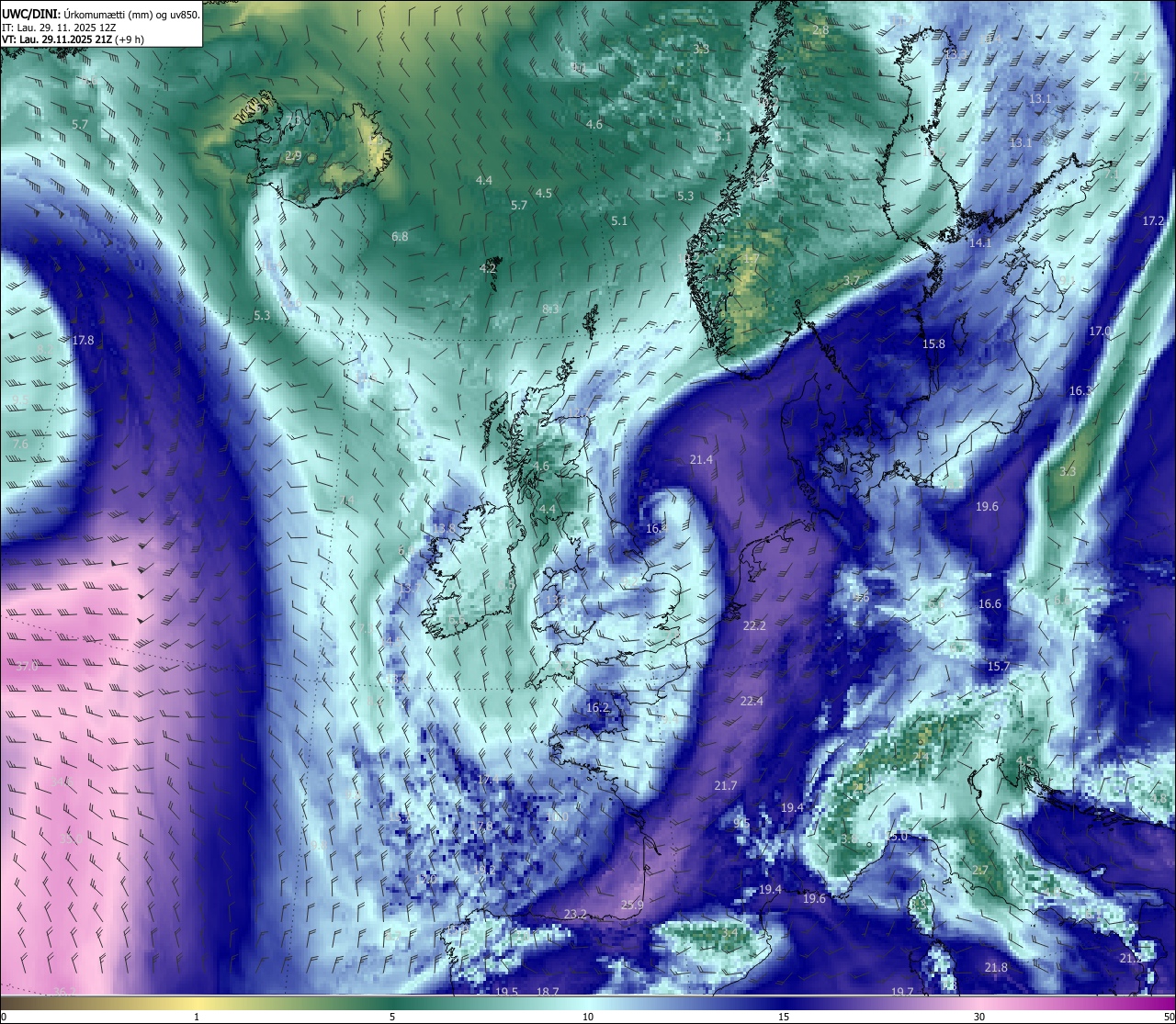Screen dimensions: 1176x1024
Task: Click the 21.8 value on the map
Action: coord(996,967)
